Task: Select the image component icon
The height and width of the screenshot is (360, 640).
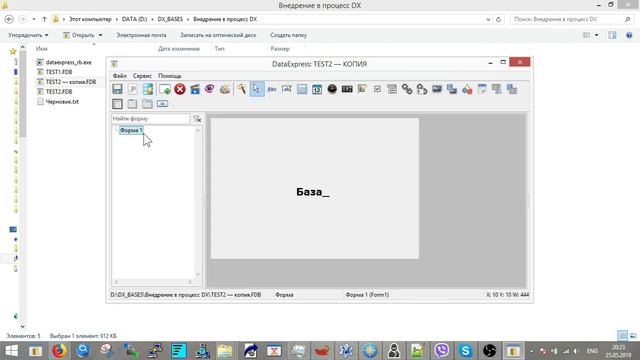Action: click(x=437, y=89)
